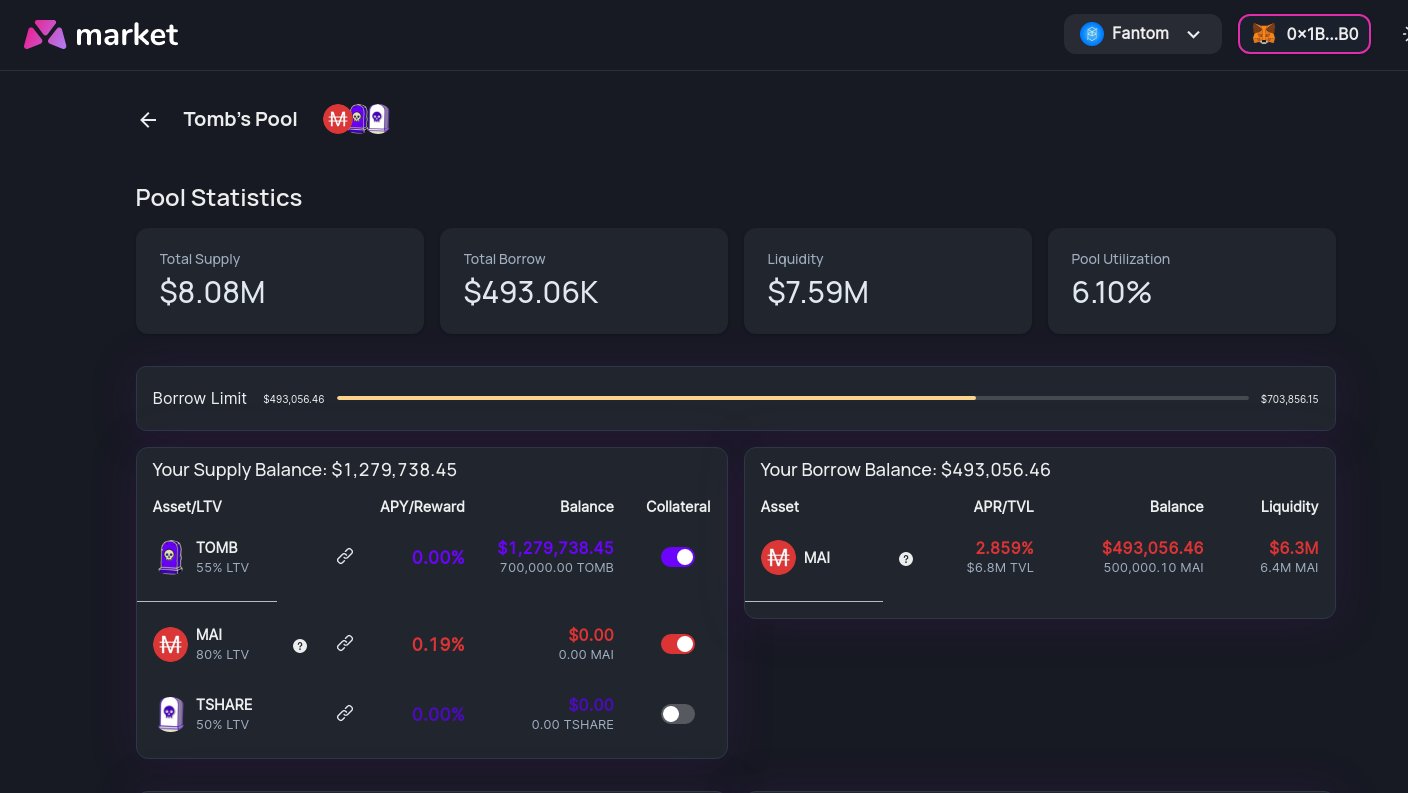
Task: Click the borrow APR 2.859% value
Action: click(x=1005, y=548)
